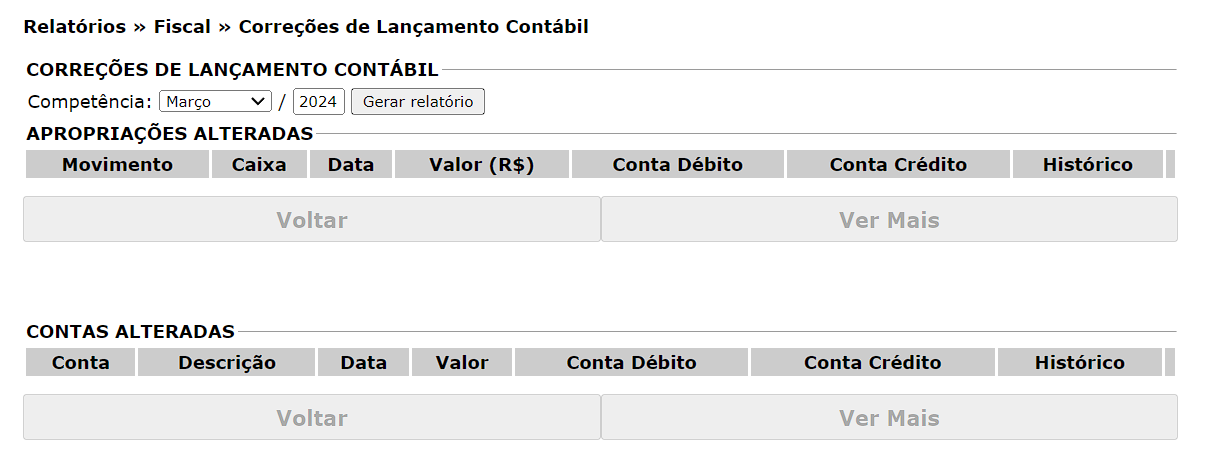The width and height of the screenshot is (1212, 469).
Task: Select the Caixa column header
Action: (259, 165)
